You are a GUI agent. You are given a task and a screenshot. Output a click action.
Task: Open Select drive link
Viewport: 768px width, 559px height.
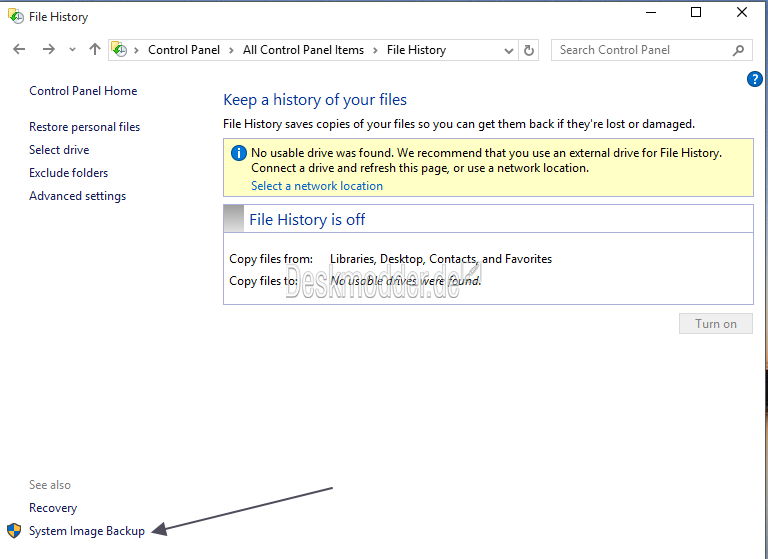[x=59, y=150]
